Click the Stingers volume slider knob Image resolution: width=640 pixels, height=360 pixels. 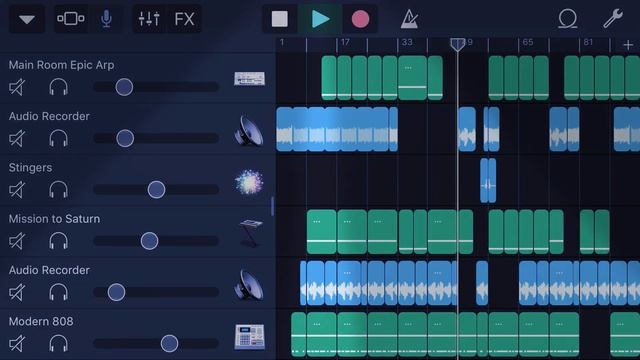coord(156,190)
